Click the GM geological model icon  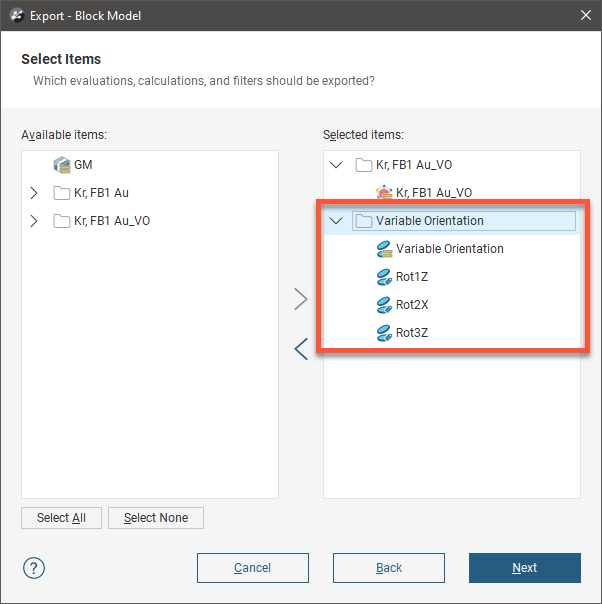tap(61, 165)
